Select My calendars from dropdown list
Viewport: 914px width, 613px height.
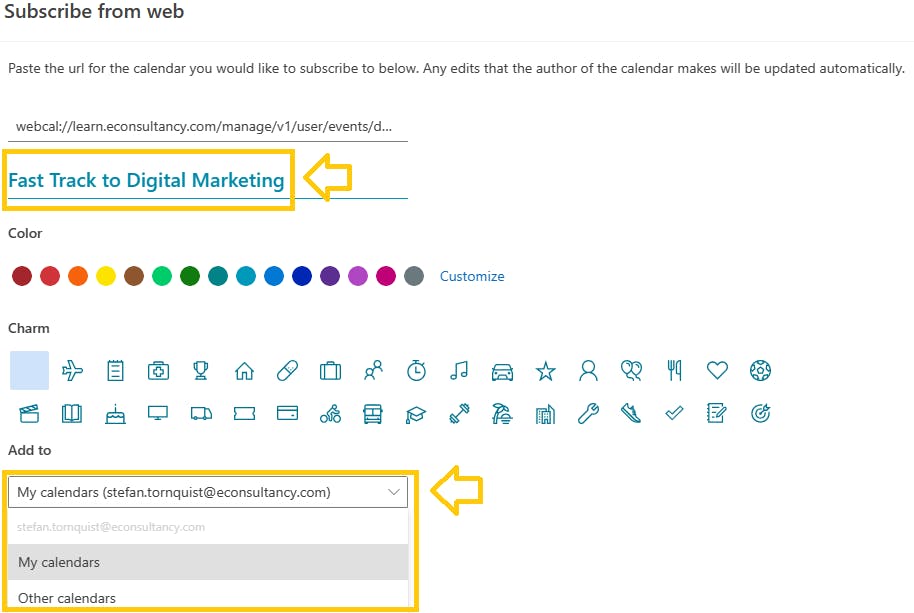click(x=208, y=562)
